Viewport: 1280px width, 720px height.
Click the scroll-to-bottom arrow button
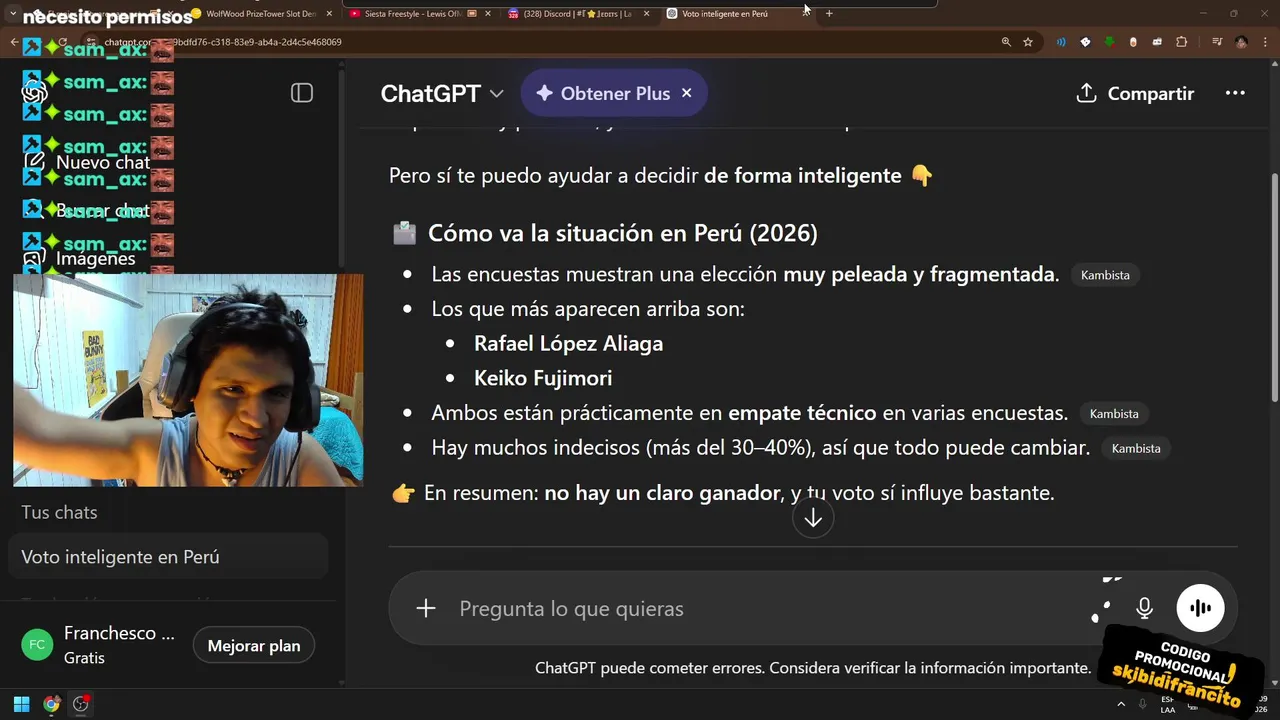[x=813, y=518]
